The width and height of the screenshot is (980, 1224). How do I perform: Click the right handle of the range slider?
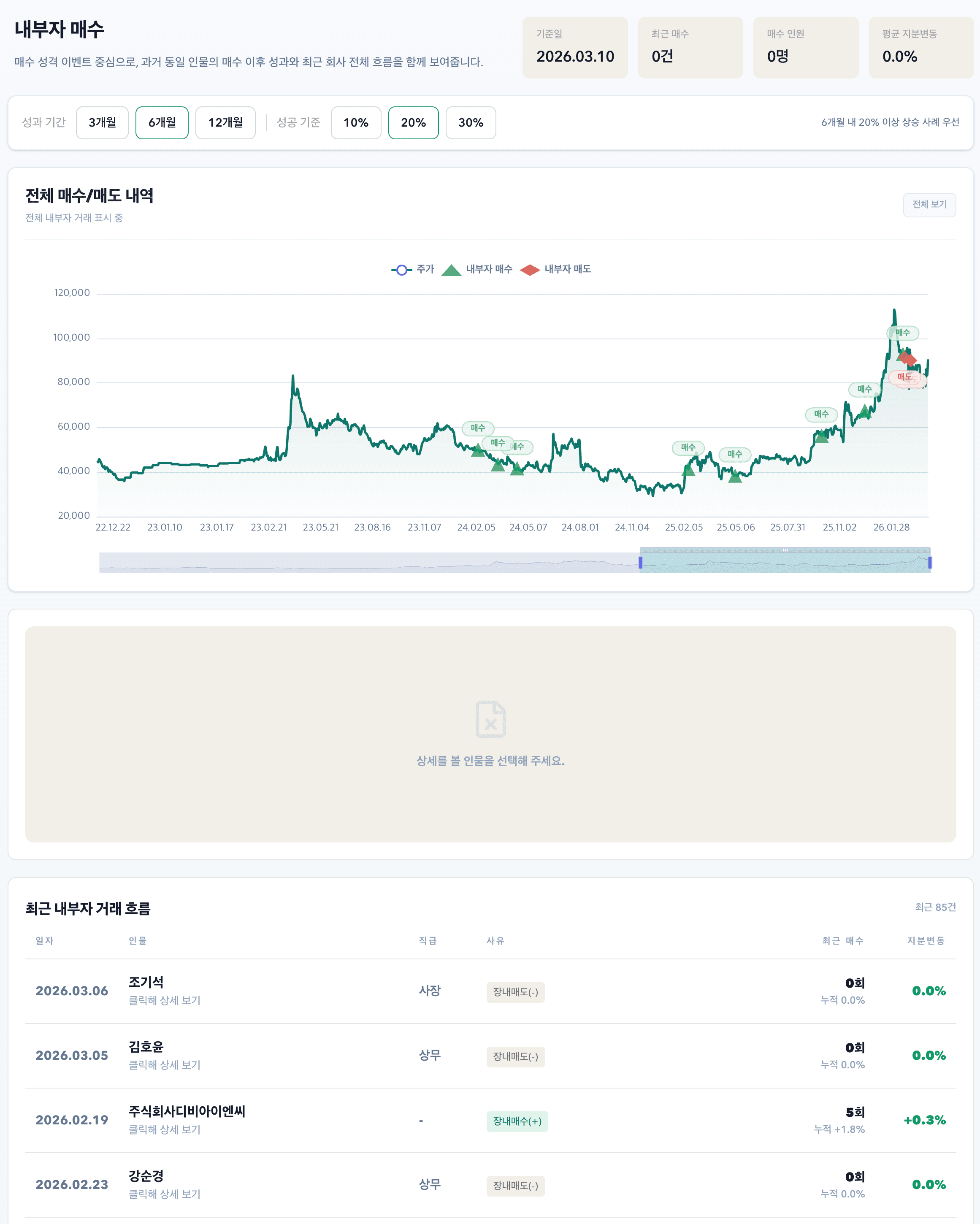(929, 563)
